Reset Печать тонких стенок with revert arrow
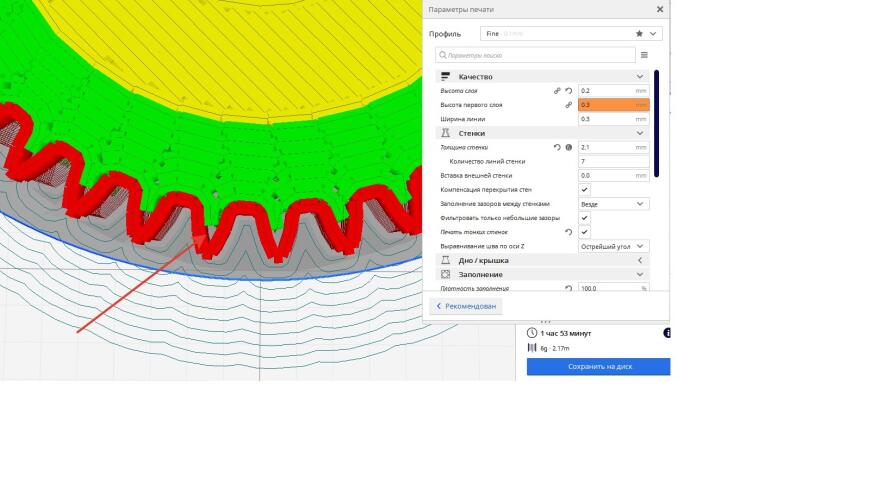The height and width of the screenshot is (489, 870). [569, 232]
